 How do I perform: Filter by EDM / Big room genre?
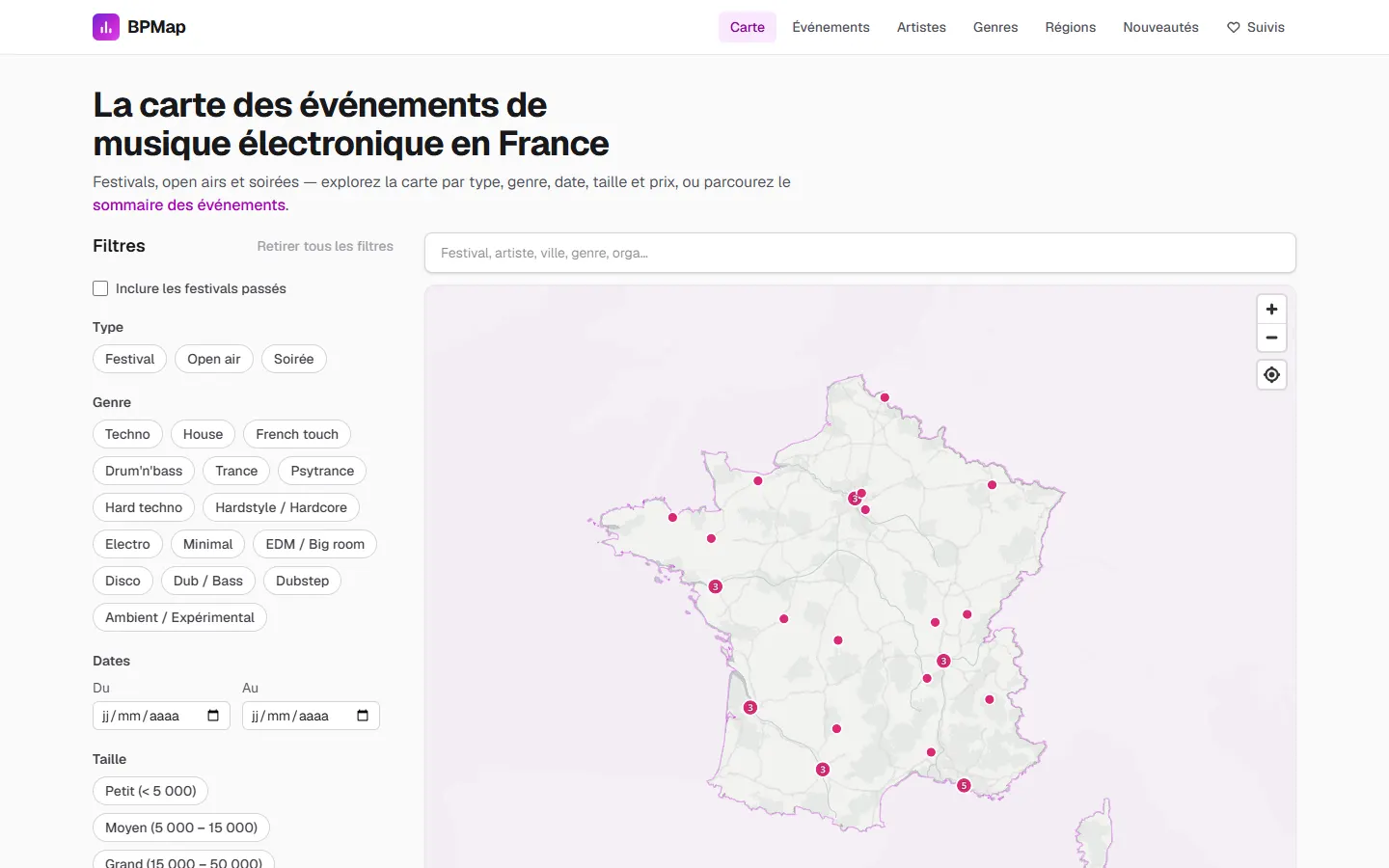(314, 544)
